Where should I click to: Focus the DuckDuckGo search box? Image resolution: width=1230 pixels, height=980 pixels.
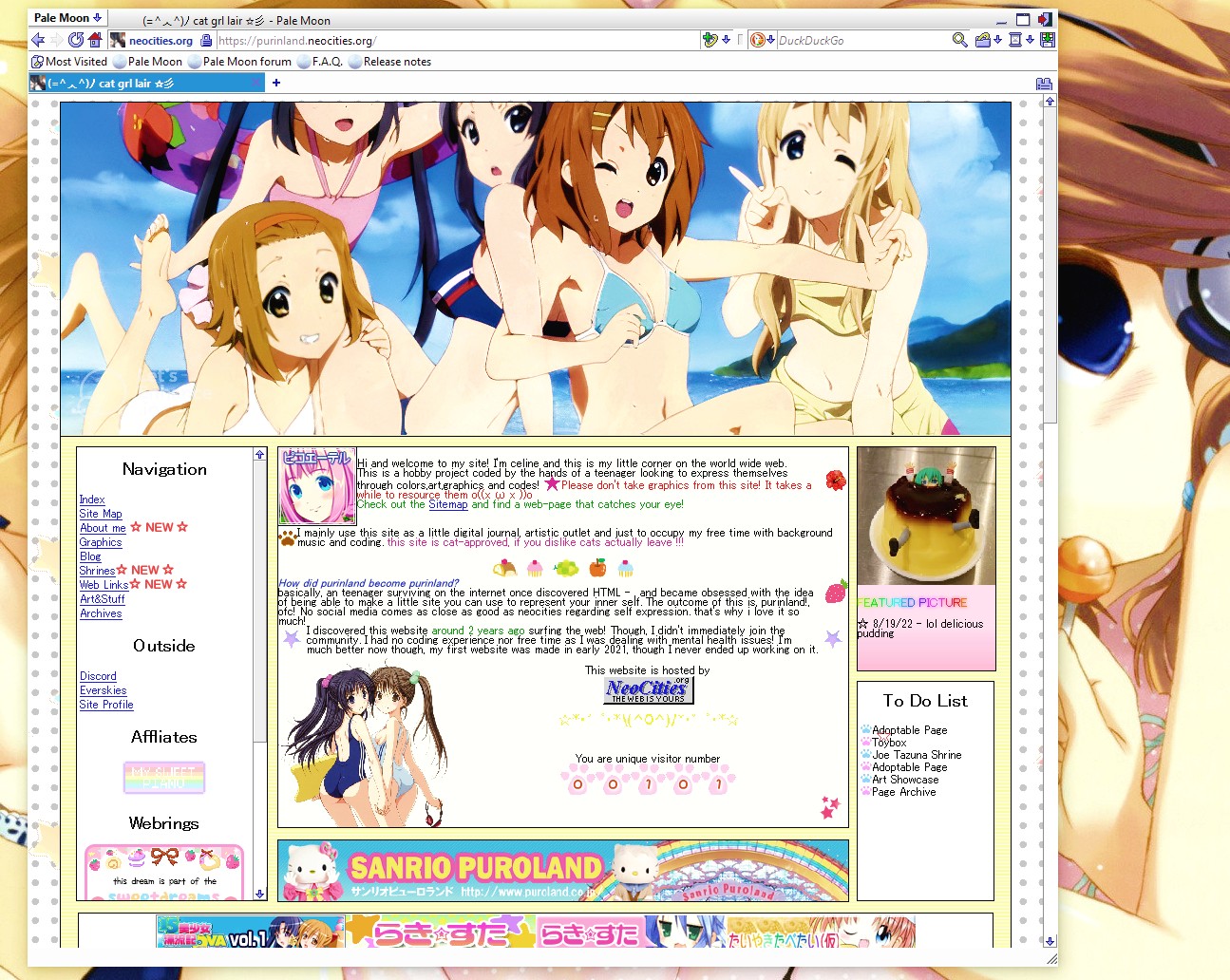[862, 40]
